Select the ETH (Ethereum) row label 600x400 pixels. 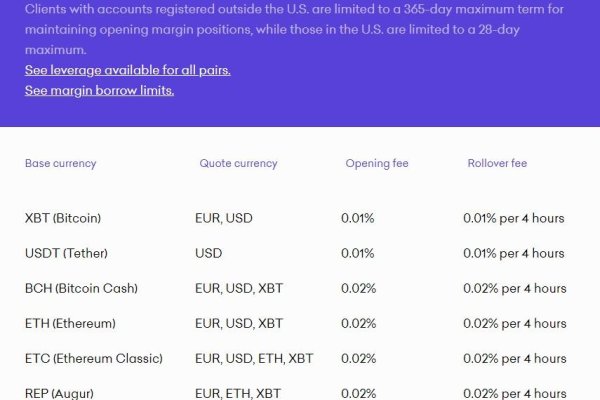70,323
